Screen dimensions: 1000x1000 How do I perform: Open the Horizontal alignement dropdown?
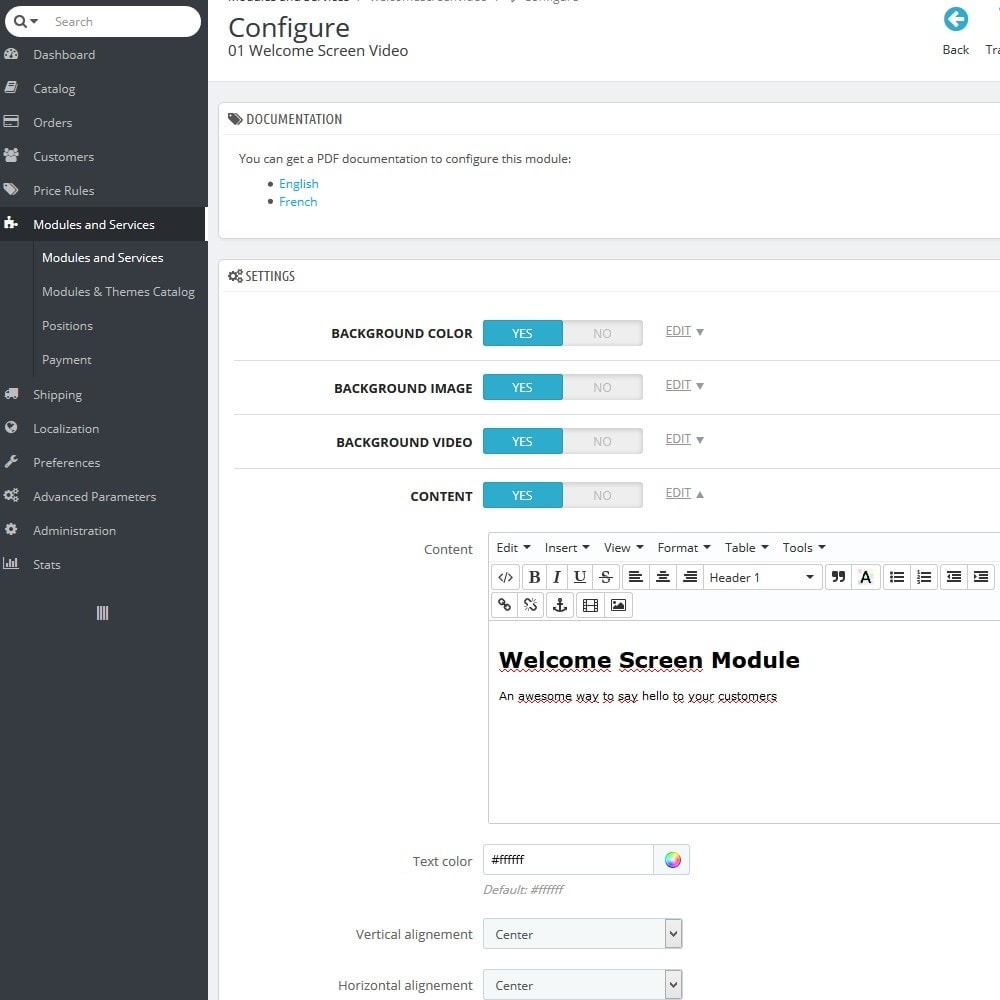[x=582, y=985]
